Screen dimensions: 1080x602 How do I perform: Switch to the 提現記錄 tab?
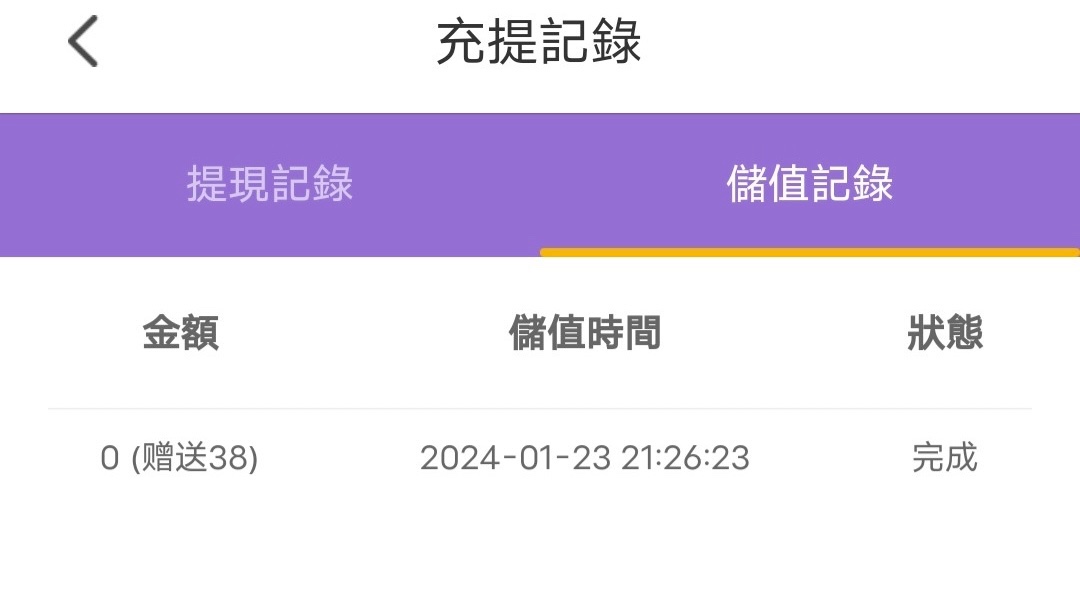(x=270, y=185)
